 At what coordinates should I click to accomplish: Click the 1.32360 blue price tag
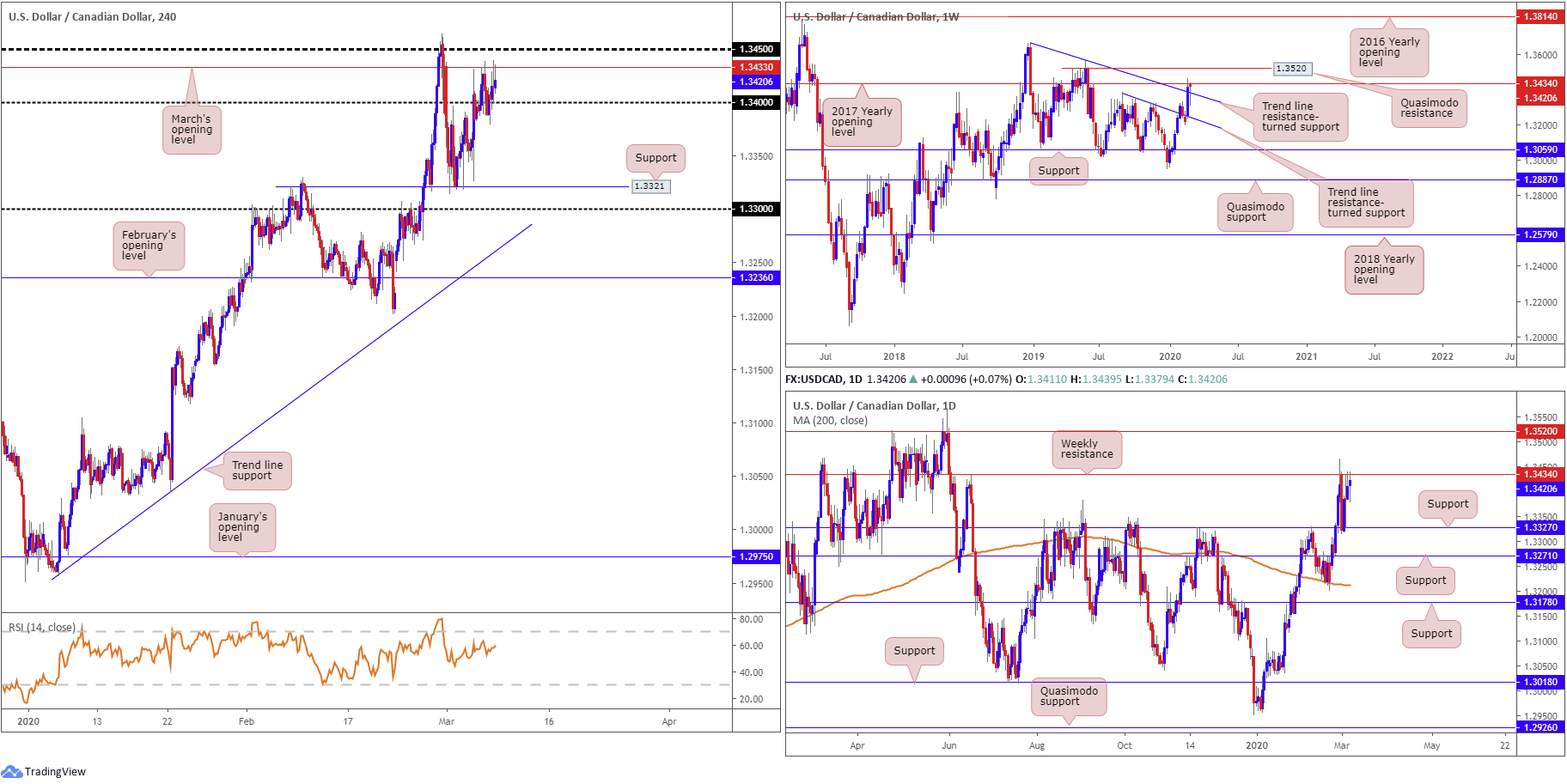[x=756, y=277]
